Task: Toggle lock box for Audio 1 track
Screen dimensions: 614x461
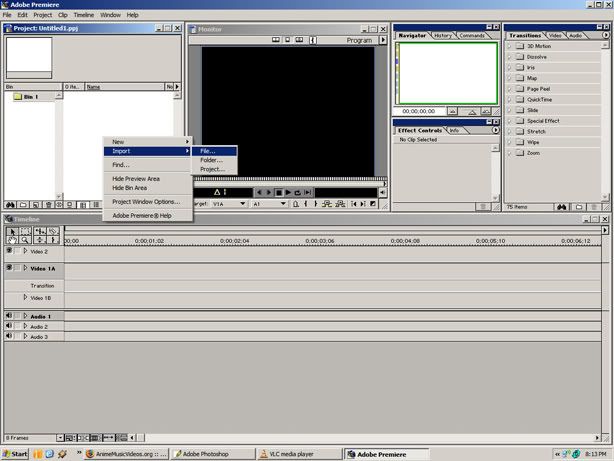Action: 17,316
